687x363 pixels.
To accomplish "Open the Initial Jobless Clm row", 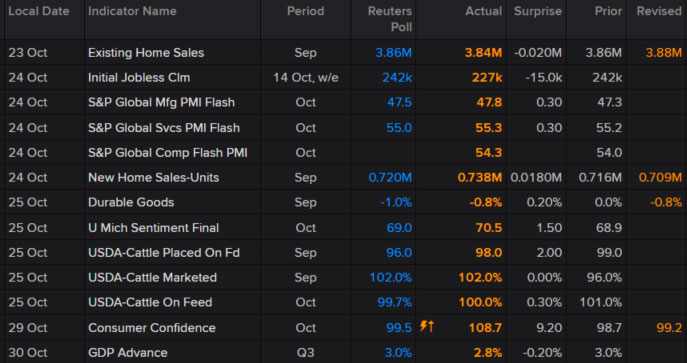I will [x=344, y=78].
